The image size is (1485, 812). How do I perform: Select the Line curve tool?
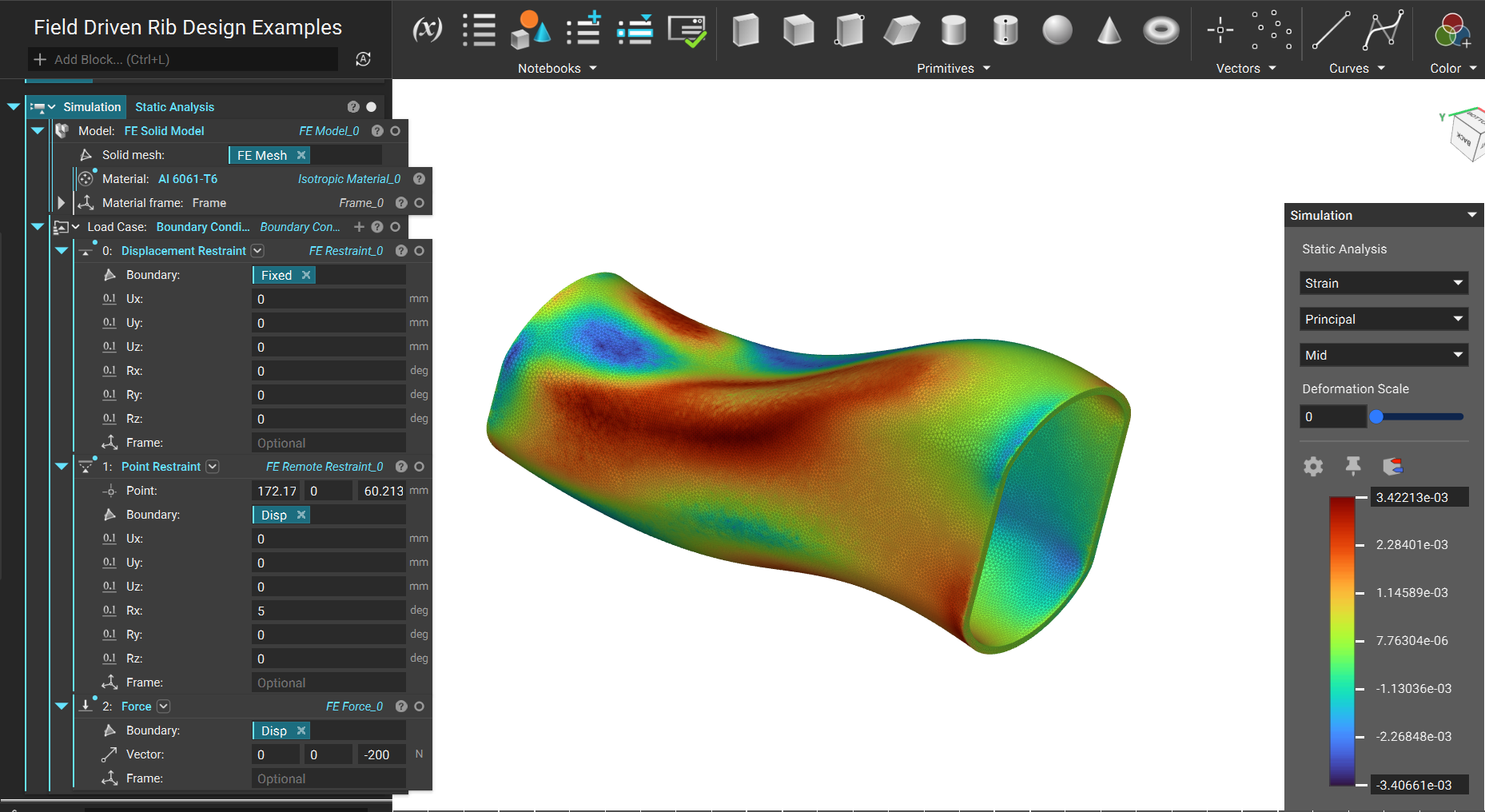point(1332,30)
